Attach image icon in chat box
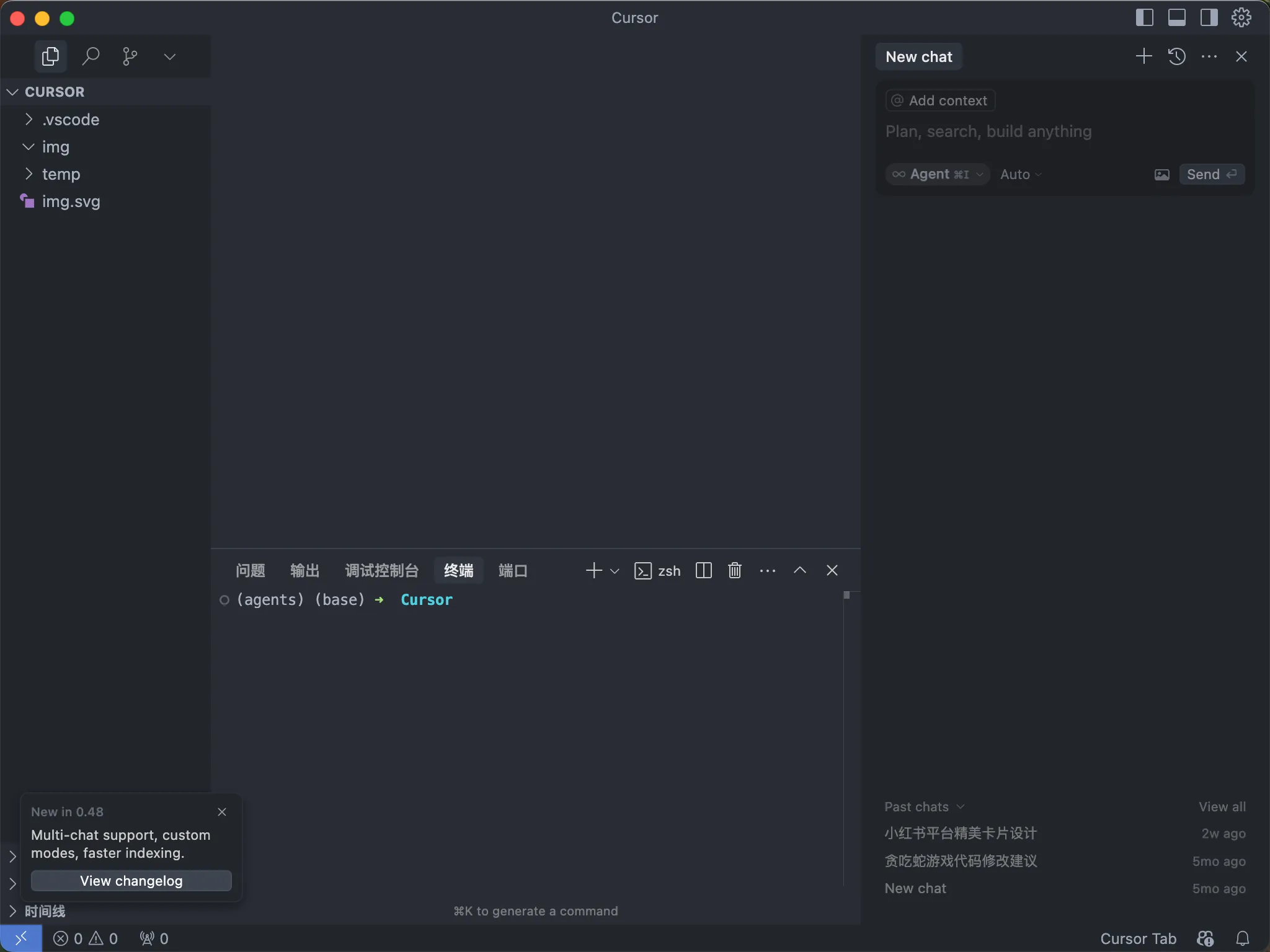The width and height of the screenshot is (1270, 952). (x=1161, y=175)
